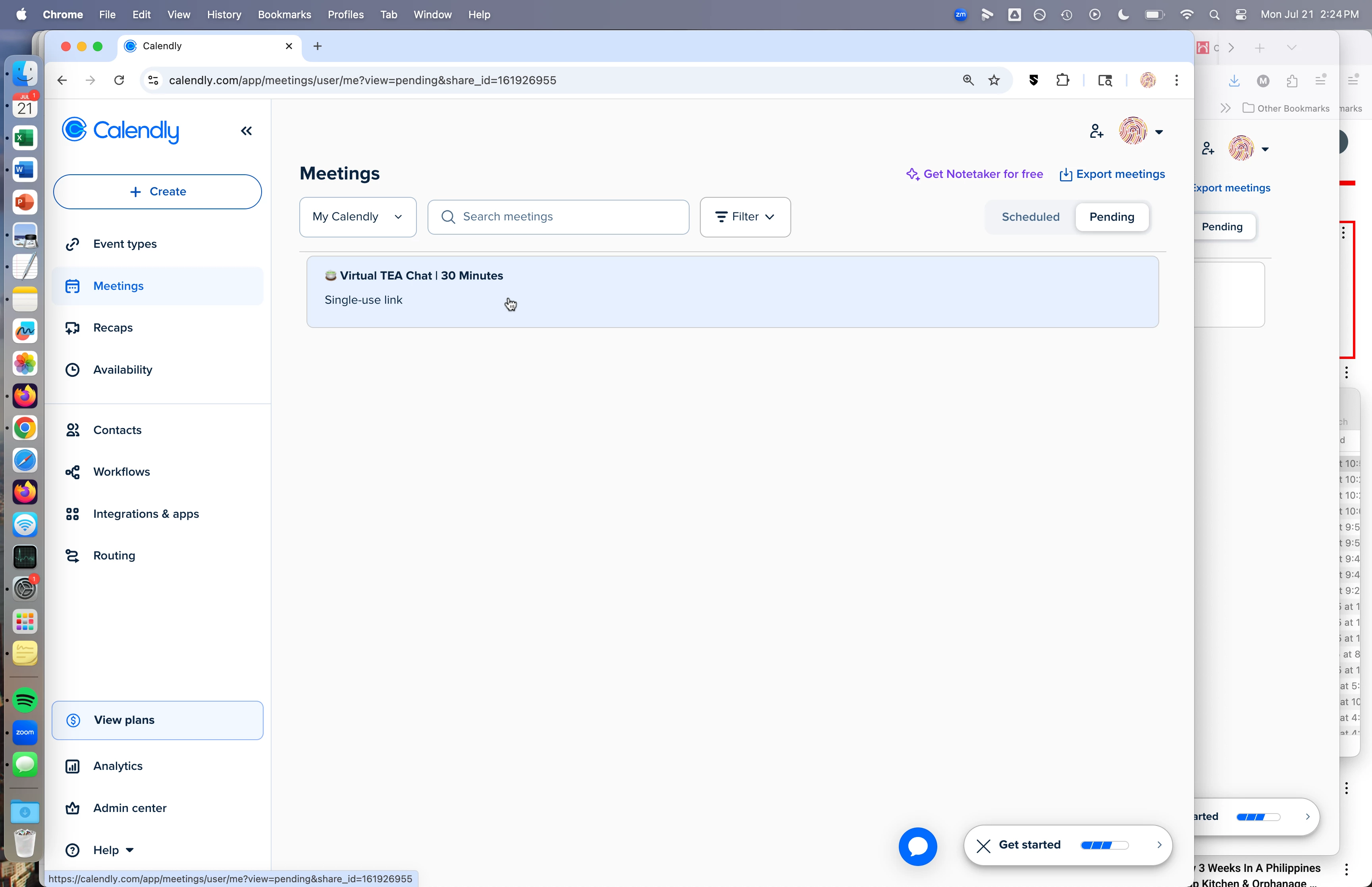1372x887 pixels.
Task: Click the browser forward arrow
Action: pos(91,80)
